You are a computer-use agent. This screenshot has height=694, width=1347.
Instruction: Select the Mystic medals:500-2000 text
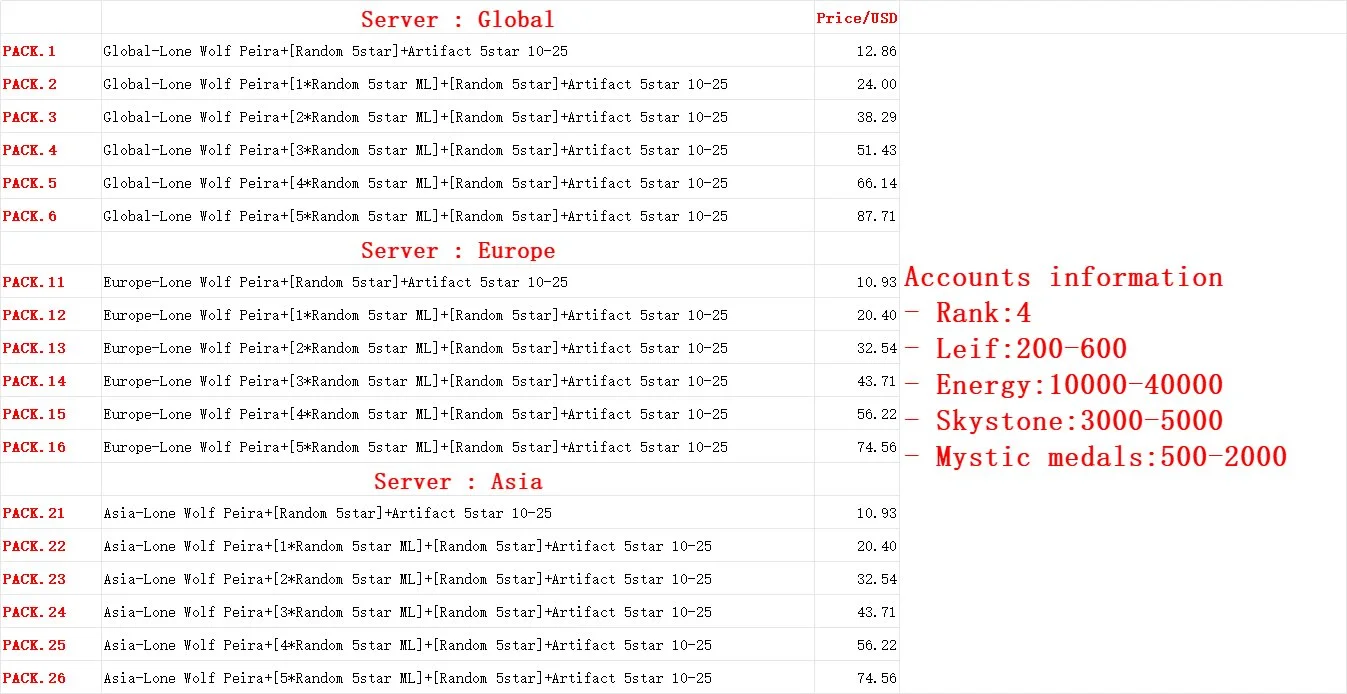[x=1111, y=457]
